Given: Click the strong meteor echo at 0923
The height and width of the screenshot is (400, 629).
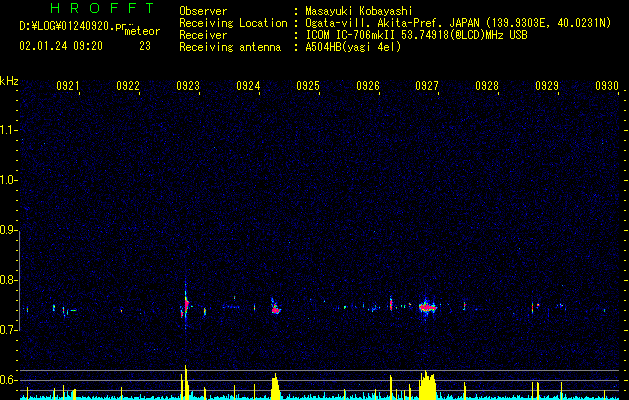Looking at the screenshot, I should [x=186, y=305].
